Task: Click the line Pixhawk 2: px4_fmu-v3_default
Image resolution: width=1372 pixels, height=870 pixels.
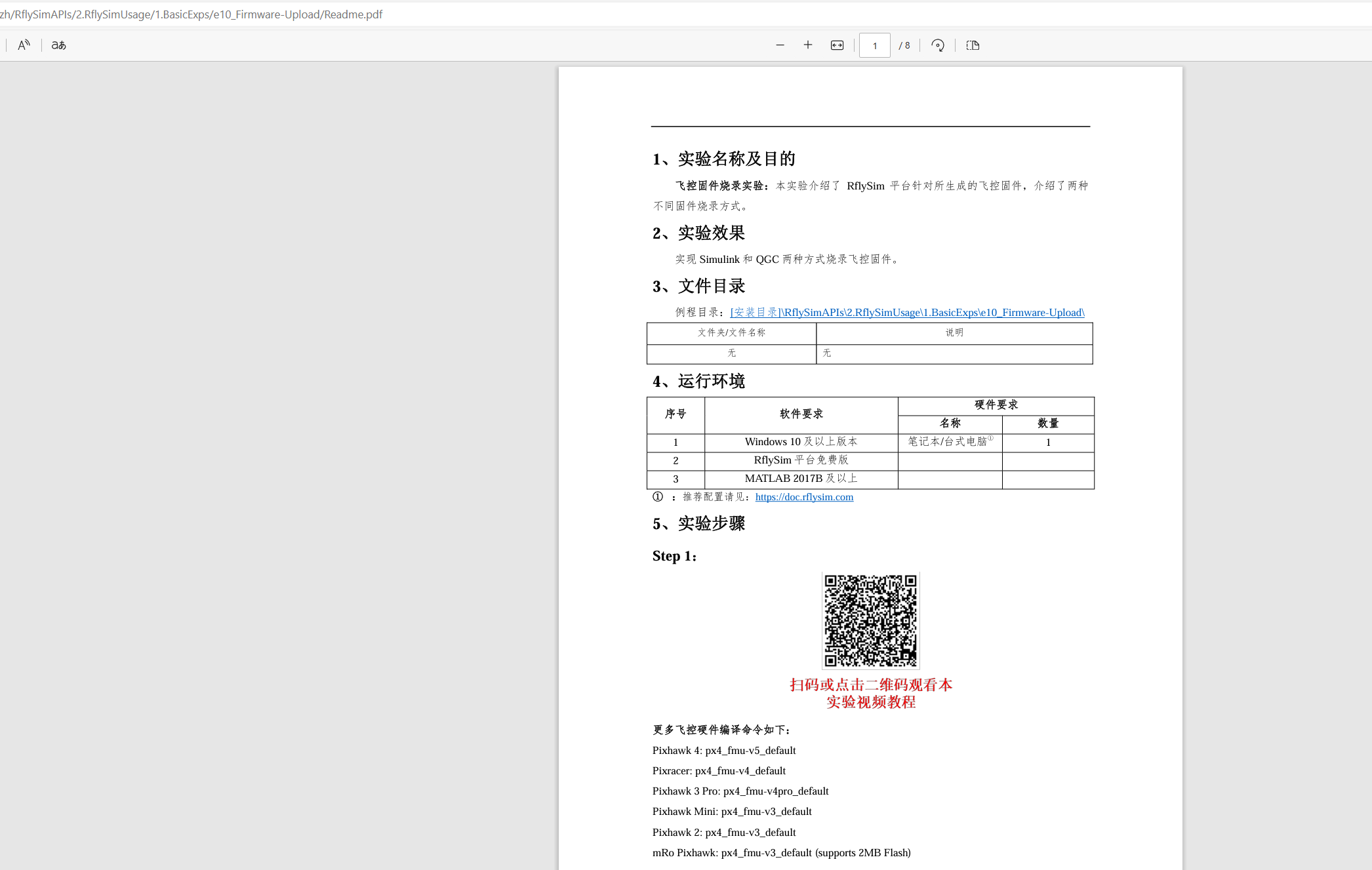Action: (x=724, y=833)
